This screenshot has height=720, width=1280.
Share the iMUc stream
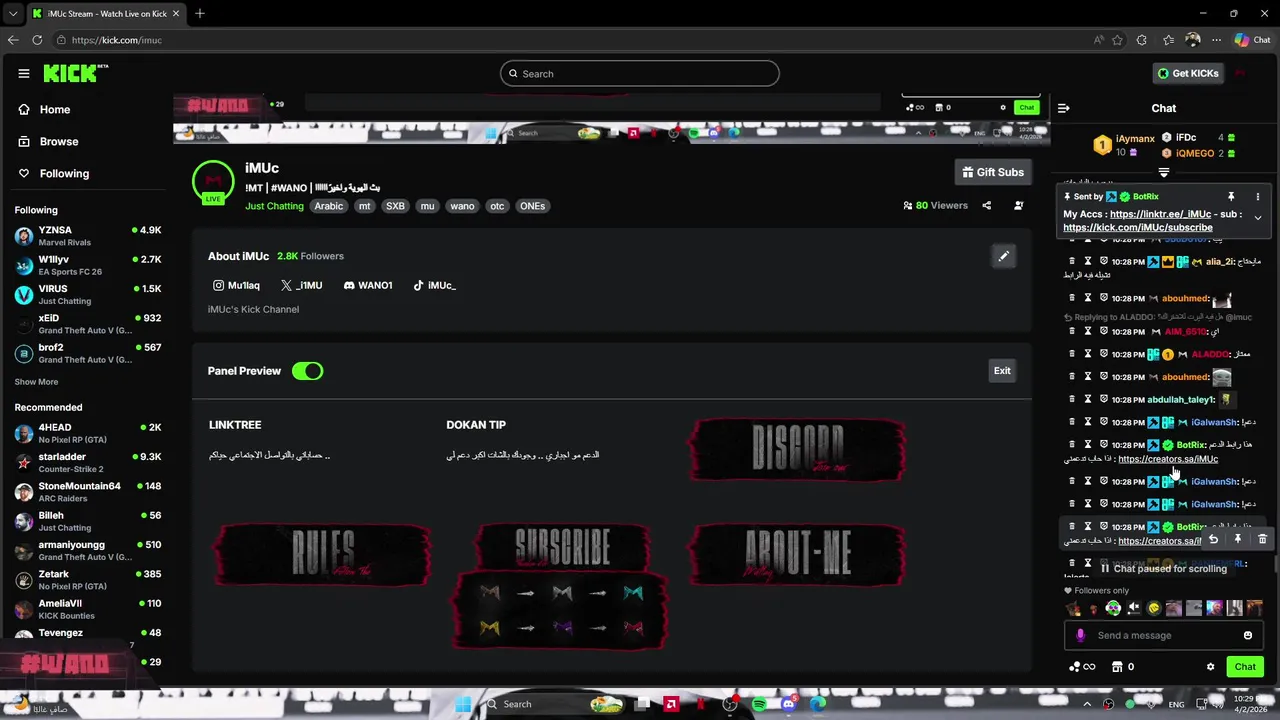986,206
